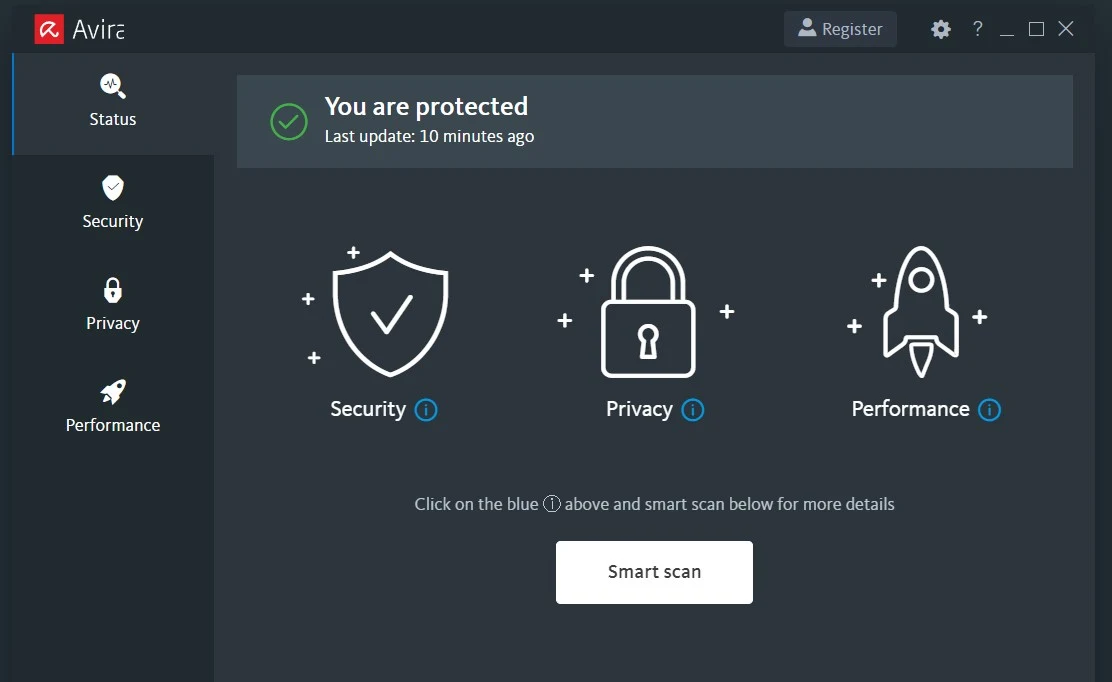
Task: Open Security details via its blue info icon
Action: [x=425, y=410]
